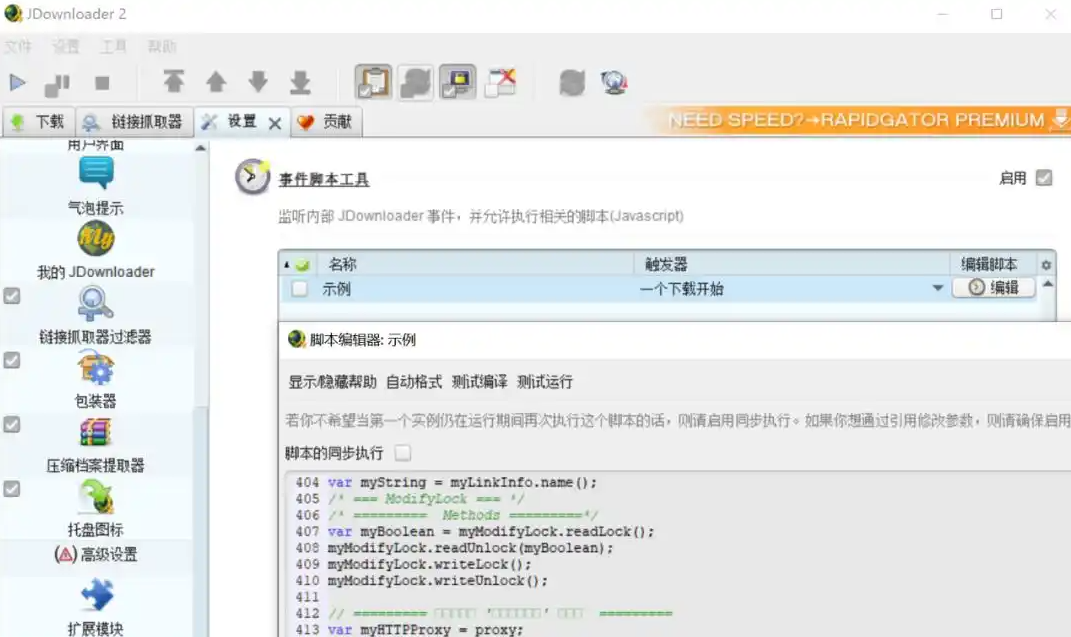
Task: Toggle the clipboard monitoring icon
Action: pyautogui.click(x=374, y=82)
